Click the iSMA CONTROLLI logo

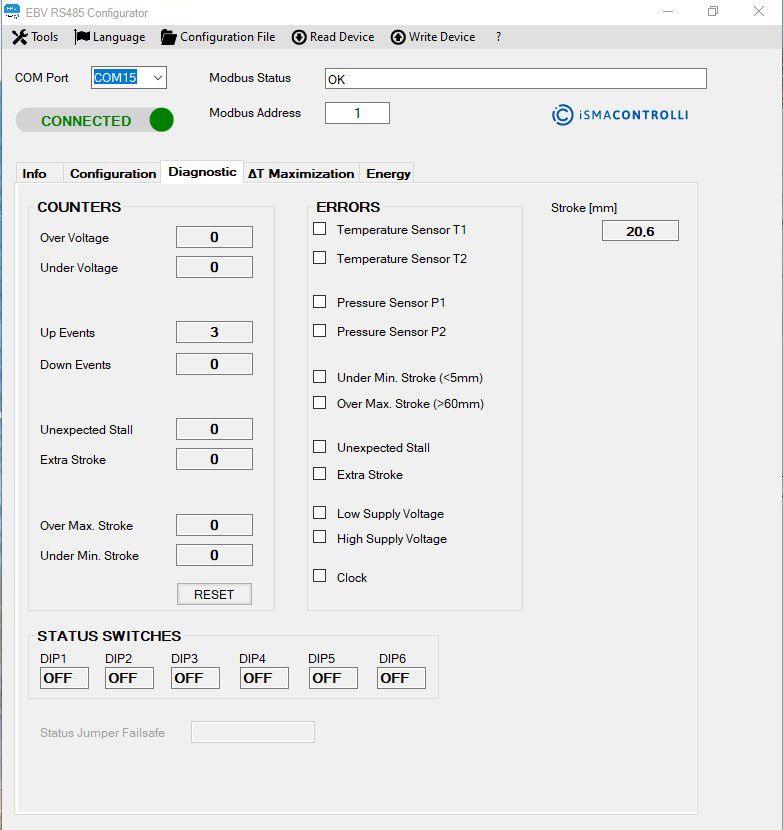pyautogui.click(x=620, y=115)
